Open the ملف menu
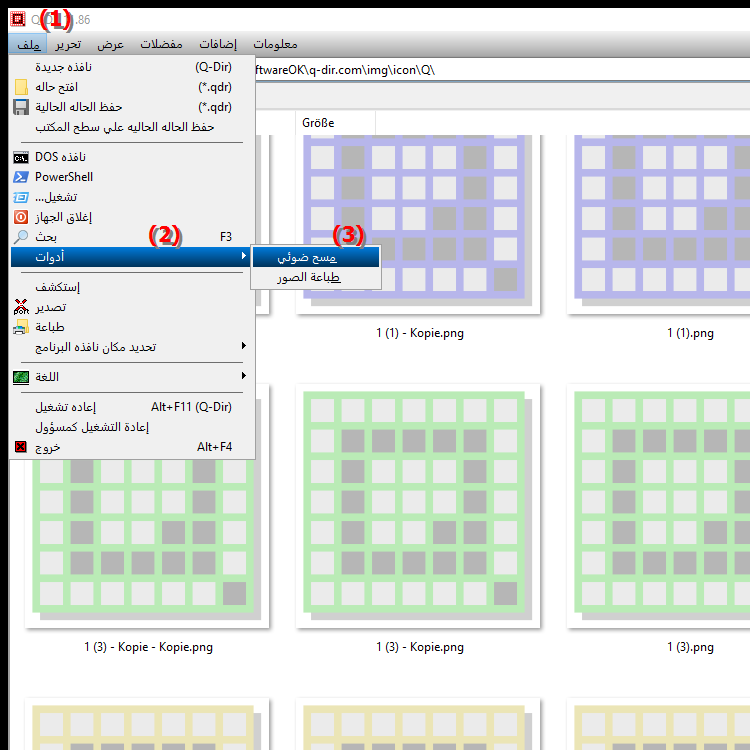 pyautogui.click(x=28, y=44)
